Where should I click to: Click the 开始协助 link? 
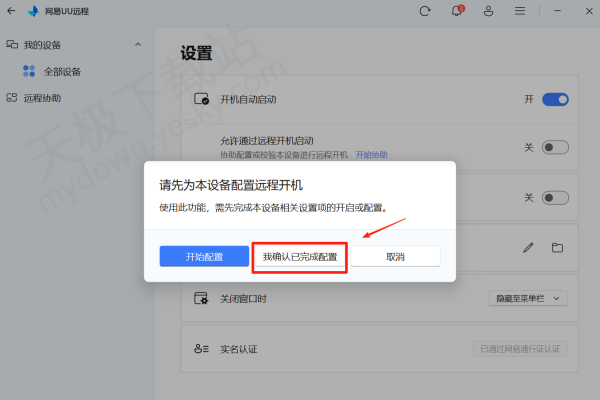point(372,155)
